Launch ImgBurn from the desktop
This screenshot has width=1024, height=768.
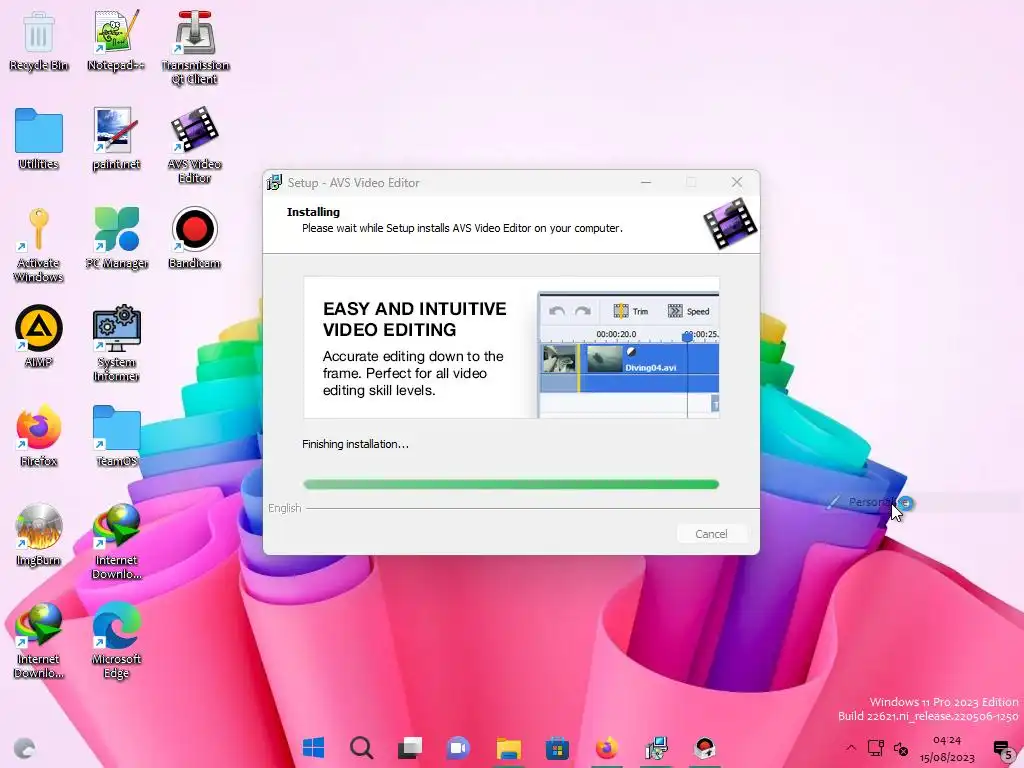[39, 535]
